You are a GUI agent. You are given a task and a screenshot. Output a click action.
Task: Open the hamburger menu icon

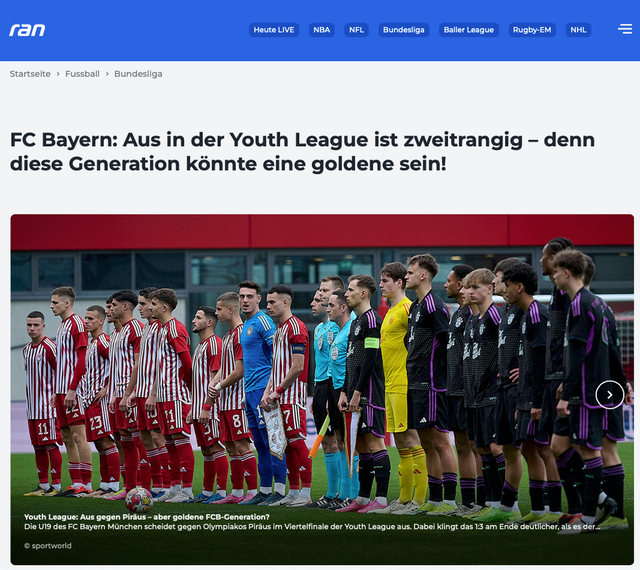625,29
